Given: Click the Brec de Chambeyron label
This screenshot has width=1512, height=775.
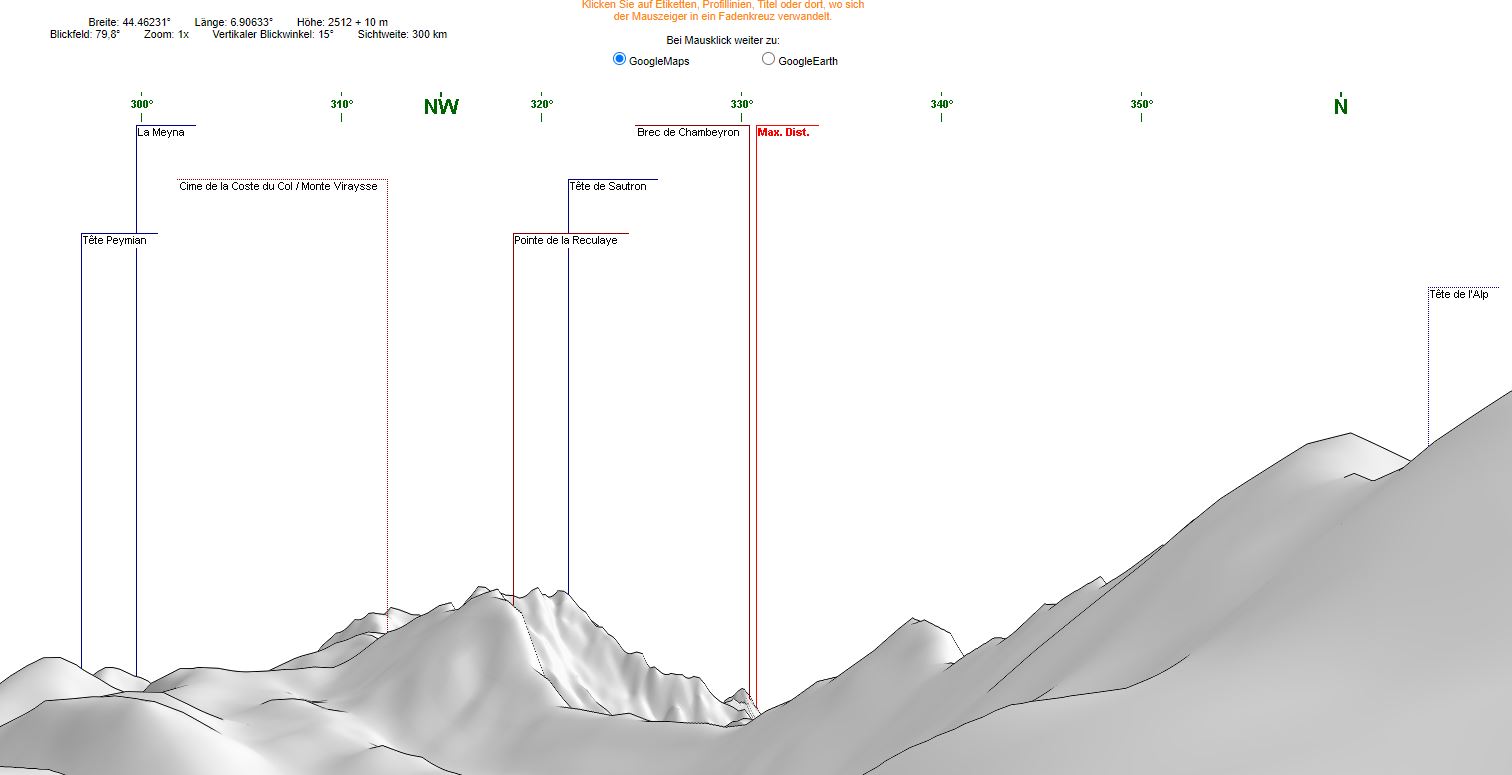Looking at the screenshot, I should [688, 132].
